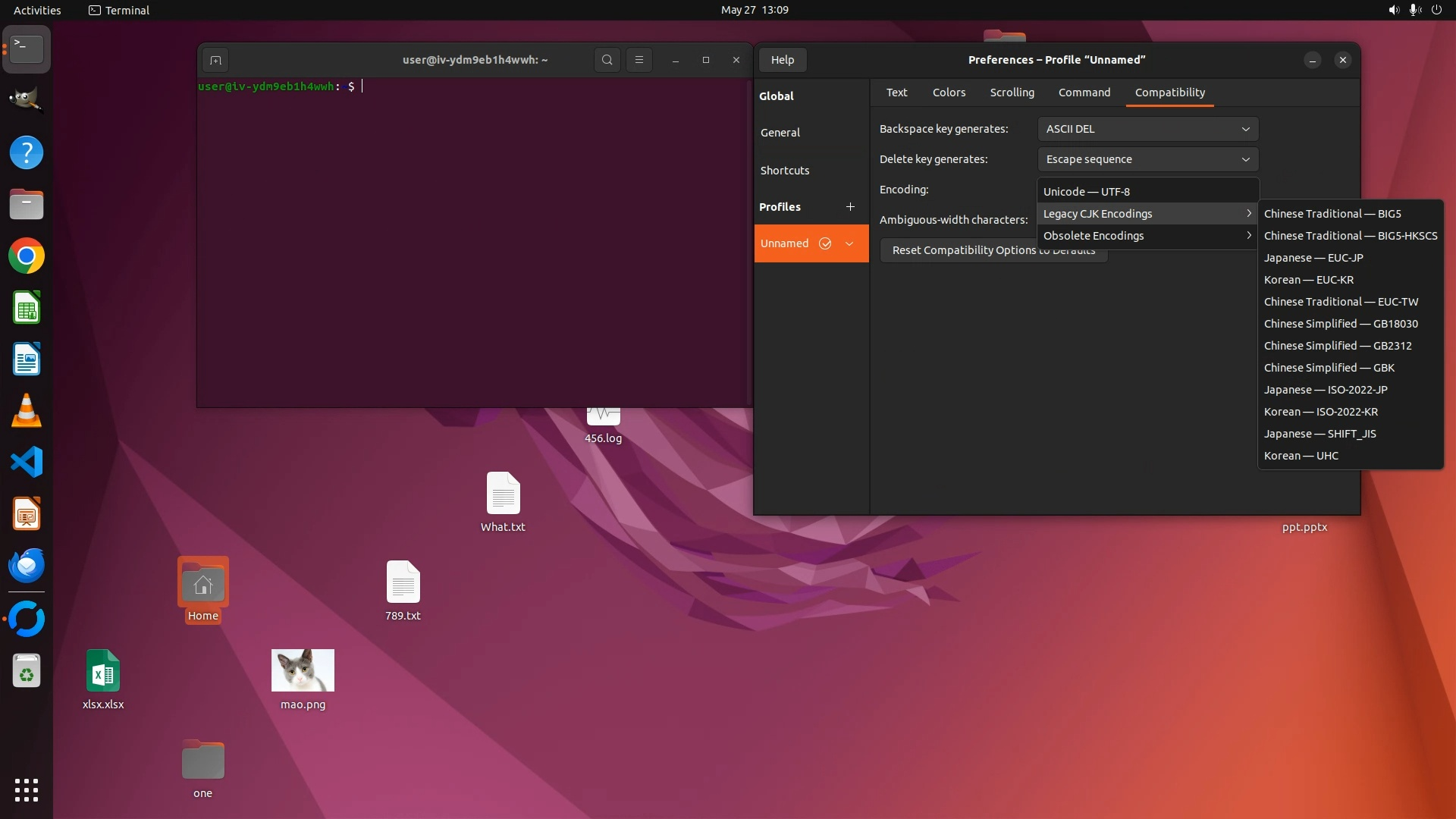1456x819 pixels.
Task: Click the Help button
Action: (x=782, y=60)
